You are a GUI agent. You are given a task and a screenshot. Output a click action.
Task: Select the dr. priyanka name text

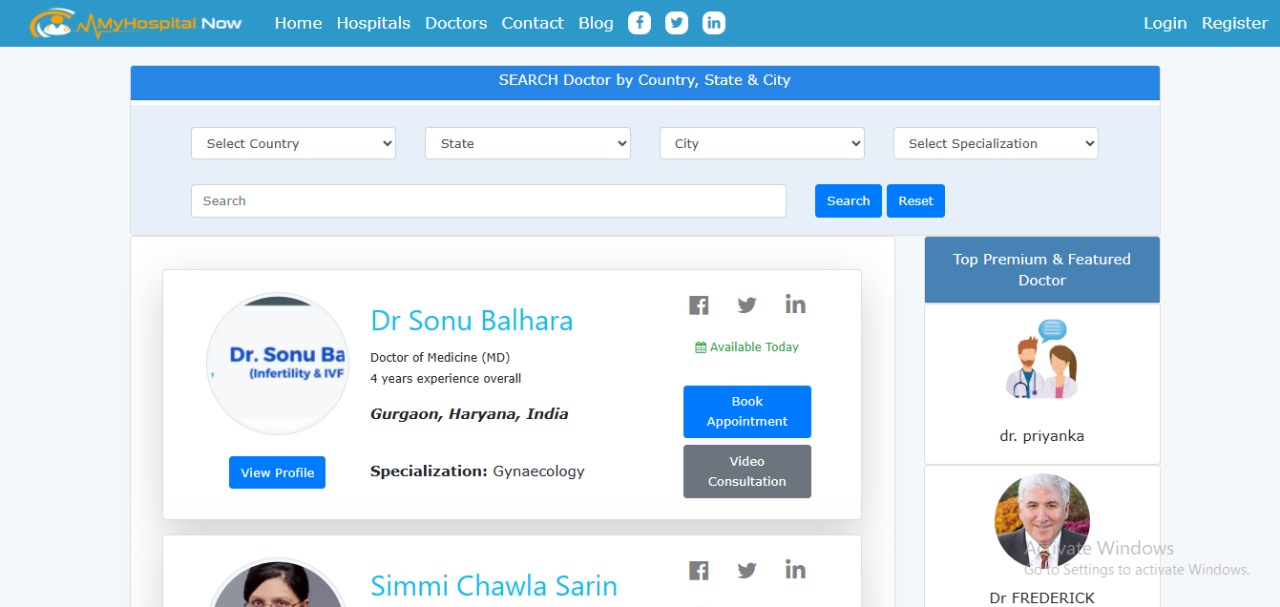coord(1042,436)
